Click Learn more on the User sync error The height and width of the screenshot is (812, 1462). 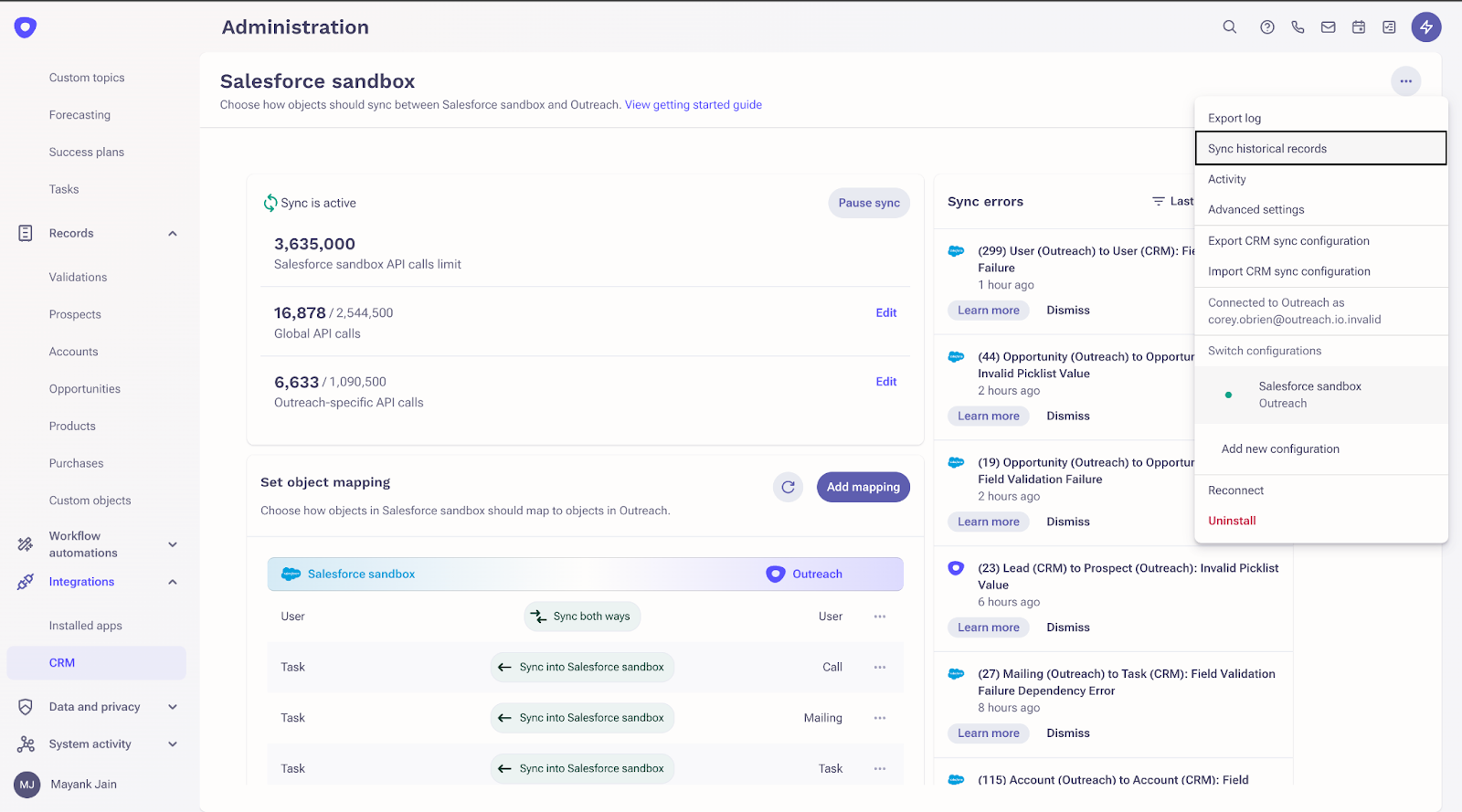[x=989, y=311]
